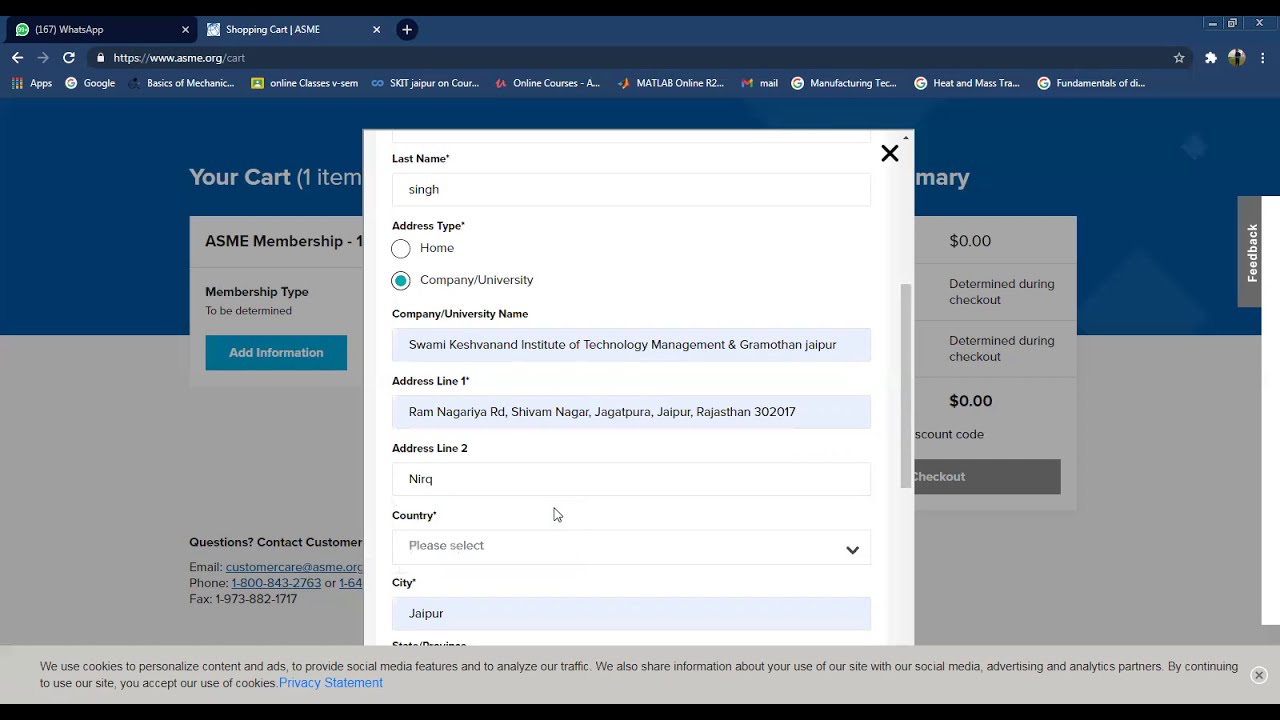Close the address form dialog with X

(x=889, y=153)
